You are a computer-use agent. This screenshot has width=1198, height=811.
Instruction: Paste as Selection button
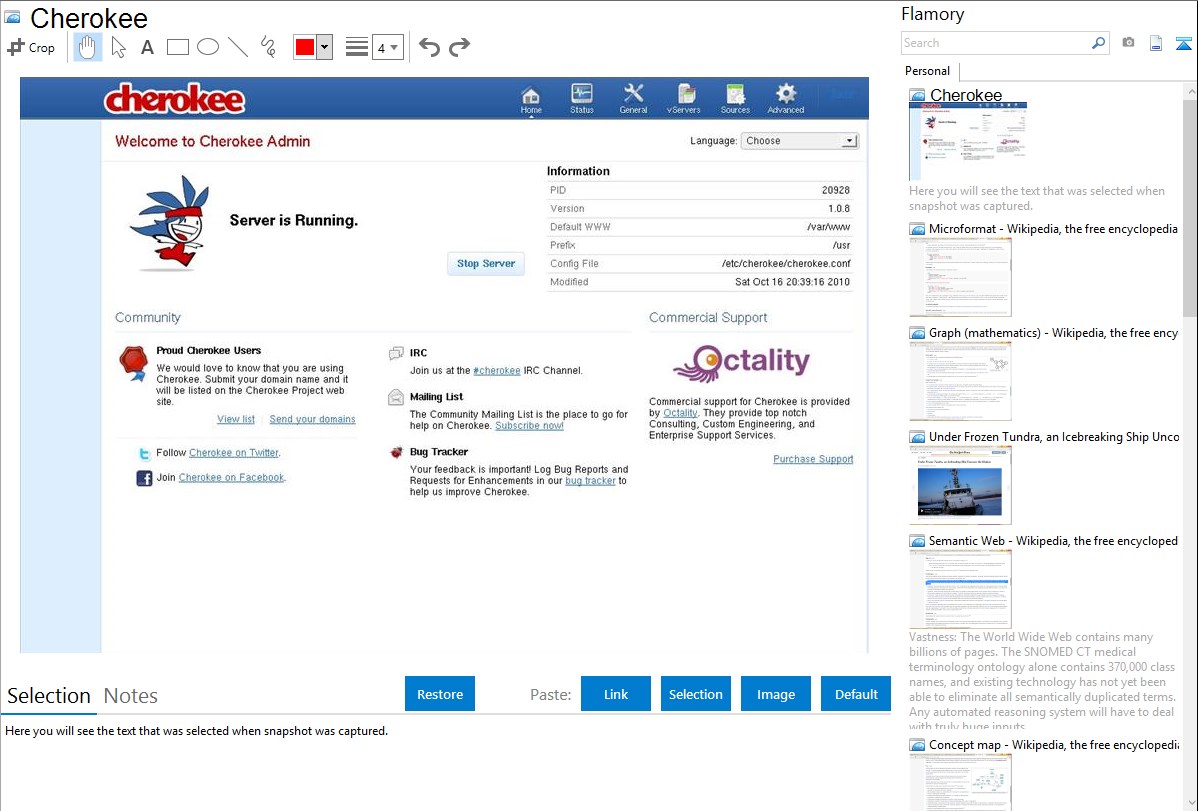[695, 694]
